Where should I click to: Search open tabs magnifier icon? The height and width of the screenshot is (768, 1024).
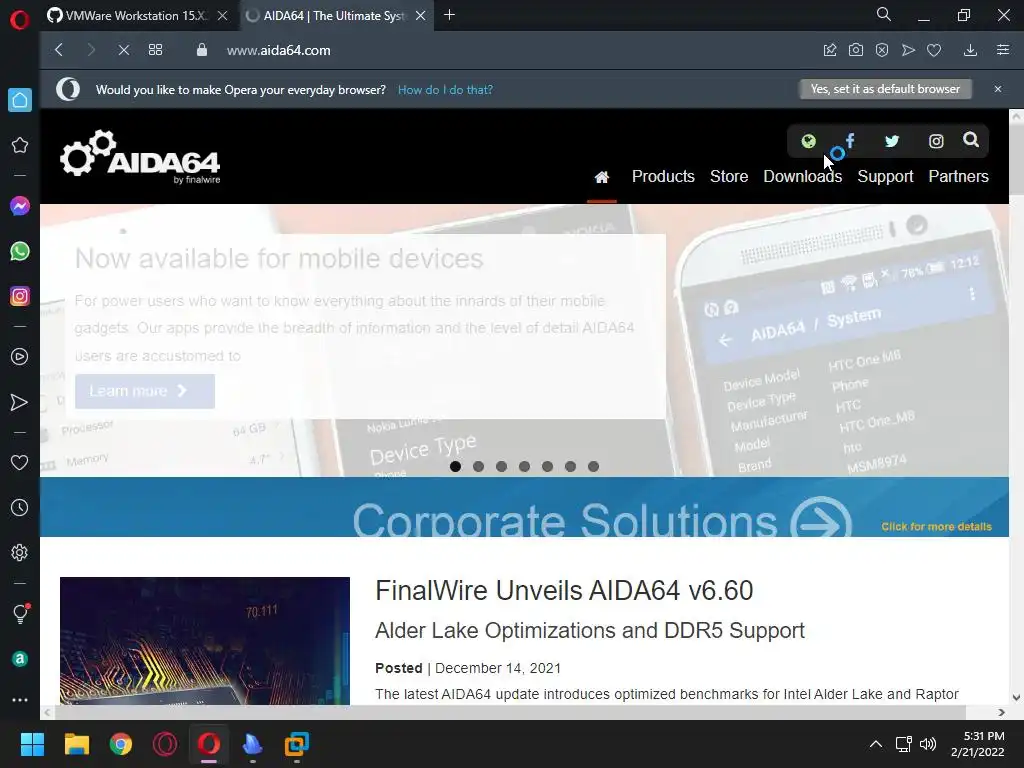(x=884, y=14)
